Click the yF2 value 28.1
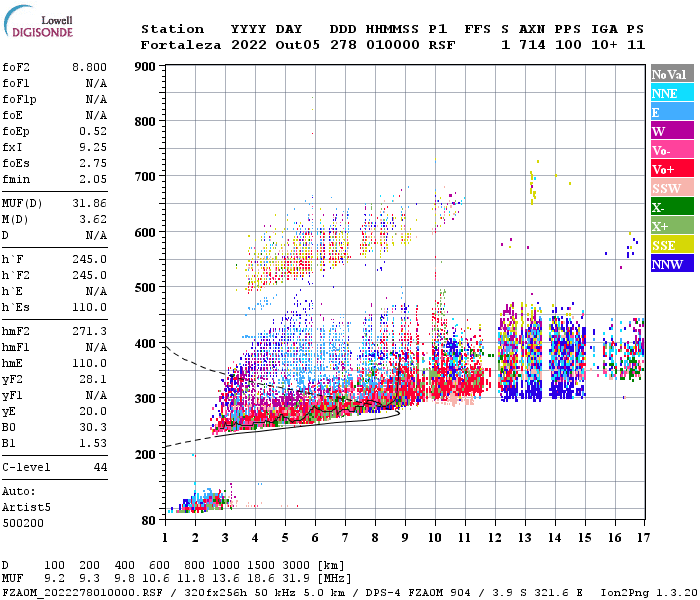700x600 pixels. (x=93, y=379)
